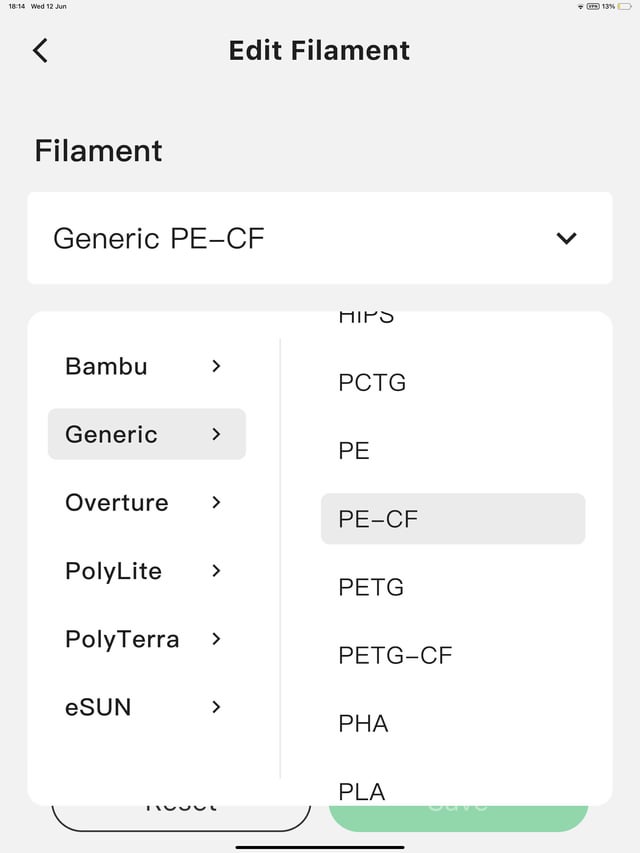
Task: Select PHA filament type
Action: coord(363,723)
